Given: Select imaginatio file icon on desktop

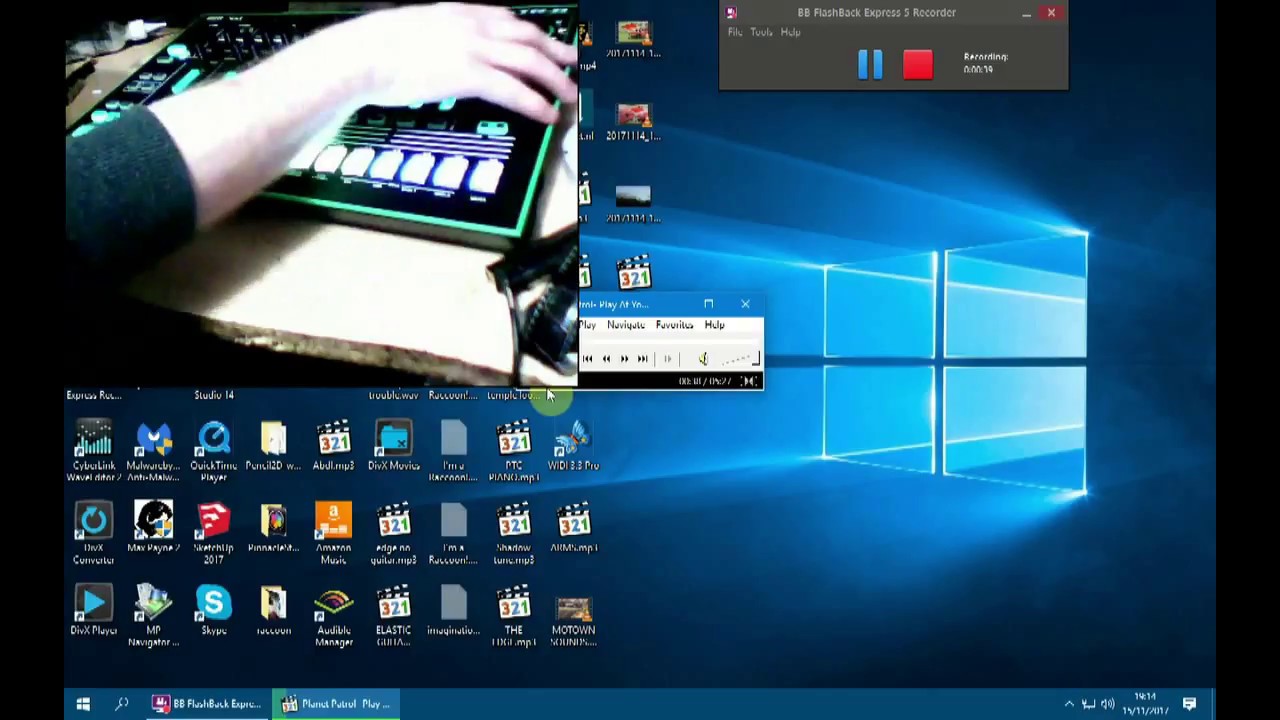Looking at the screenshot, I should tap(453, 610).
